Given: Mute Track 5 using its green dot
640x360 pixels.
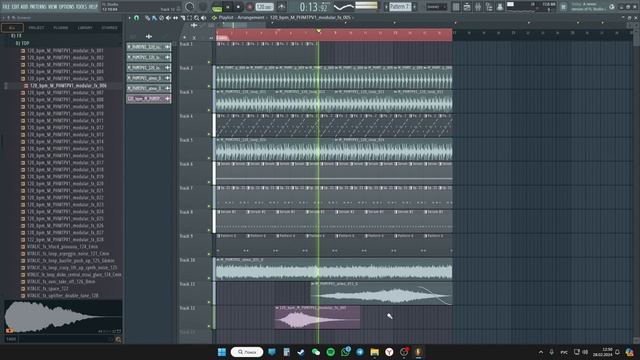Looking at the screenshot, I should point(209,158).
